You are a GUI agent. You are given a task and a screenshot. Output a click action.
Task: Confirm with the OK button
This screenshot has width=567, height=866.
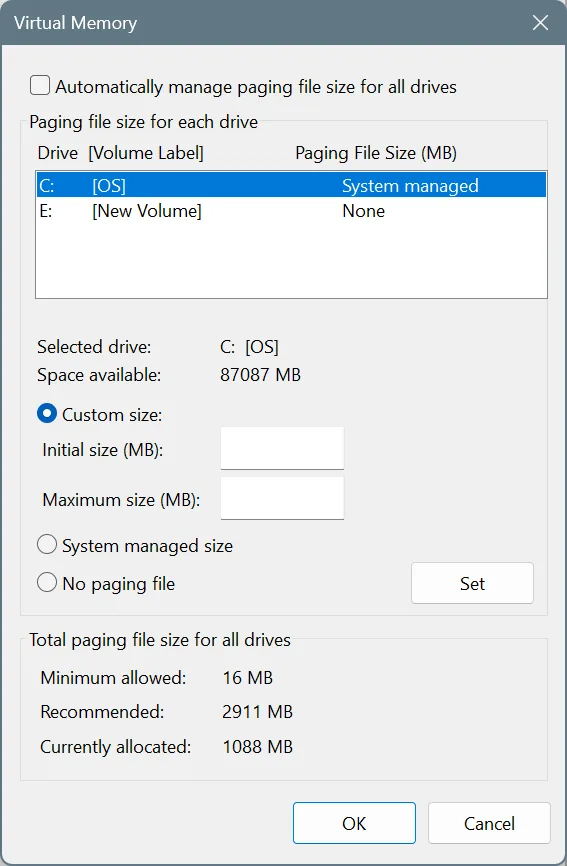354,823
